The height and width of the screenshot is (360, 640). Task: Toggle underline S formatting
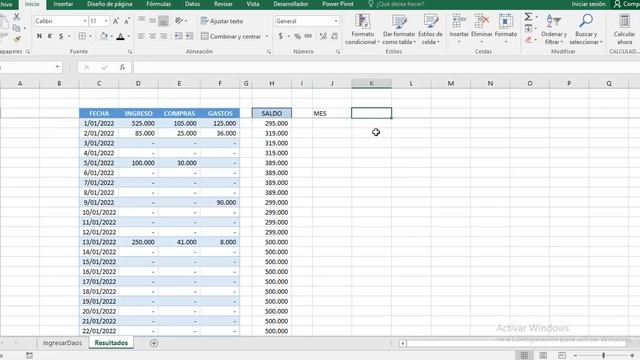[61, 36]
